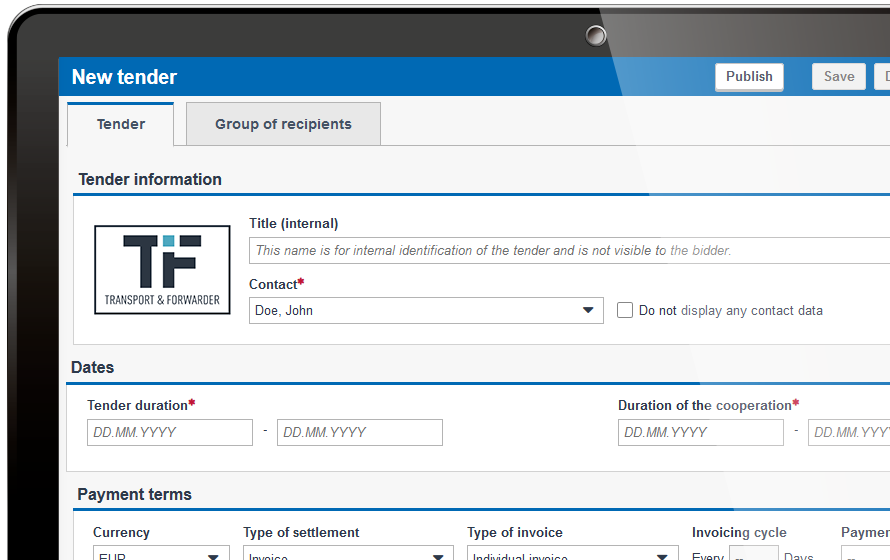Click the Duration of the cooperation end date
The width and height of the screenshot is (890, 560).
tap(850, 432)
